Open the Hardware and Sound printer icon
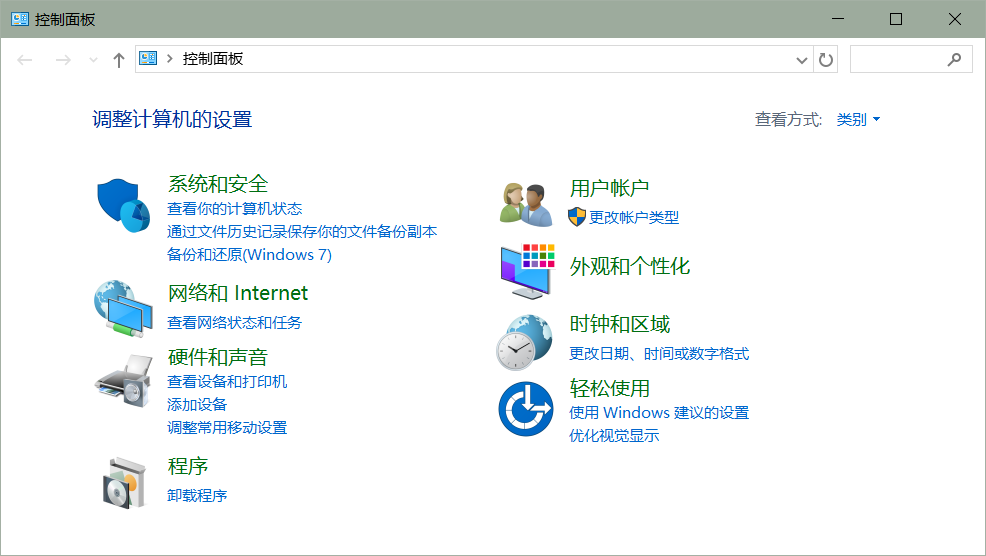Screen dimensions: 986x556 point(124,381)
